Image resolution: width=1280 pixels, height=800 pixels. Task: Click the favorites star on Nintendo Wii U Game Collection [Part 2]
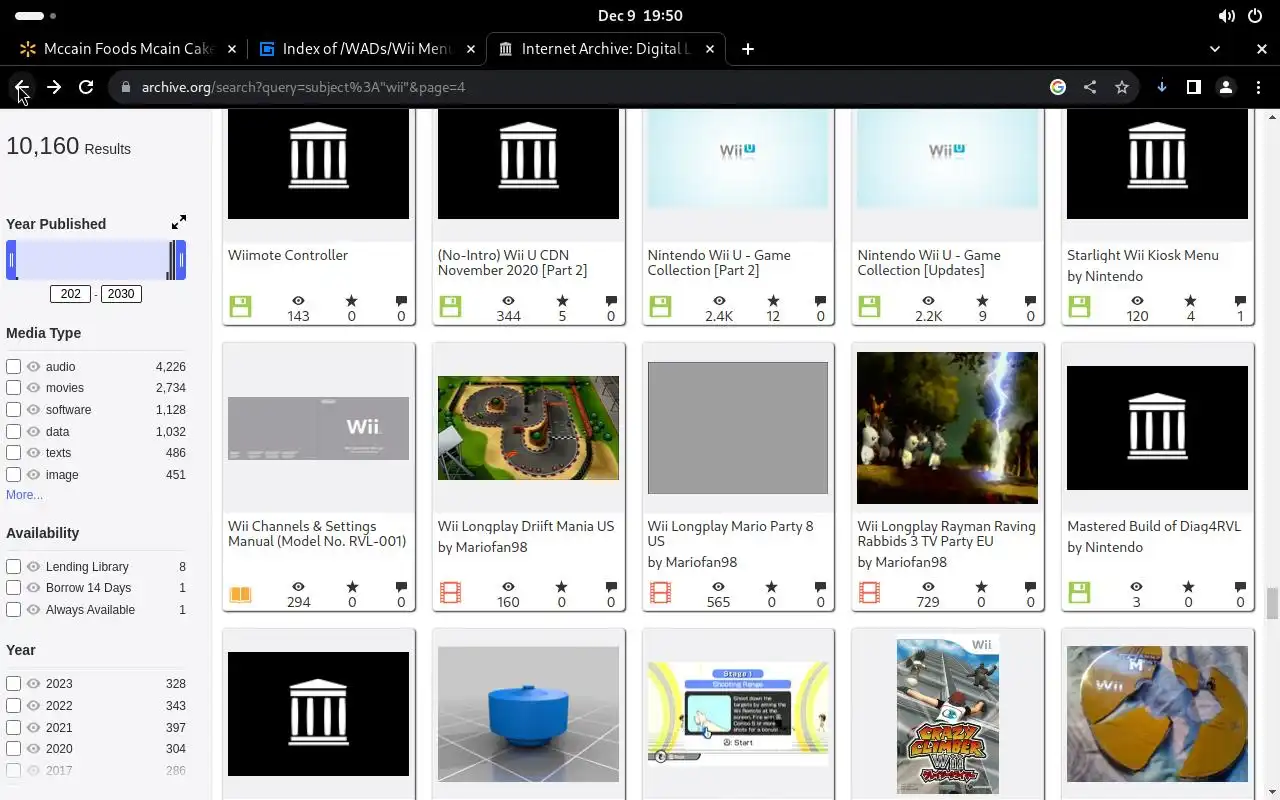click(773, 300)
